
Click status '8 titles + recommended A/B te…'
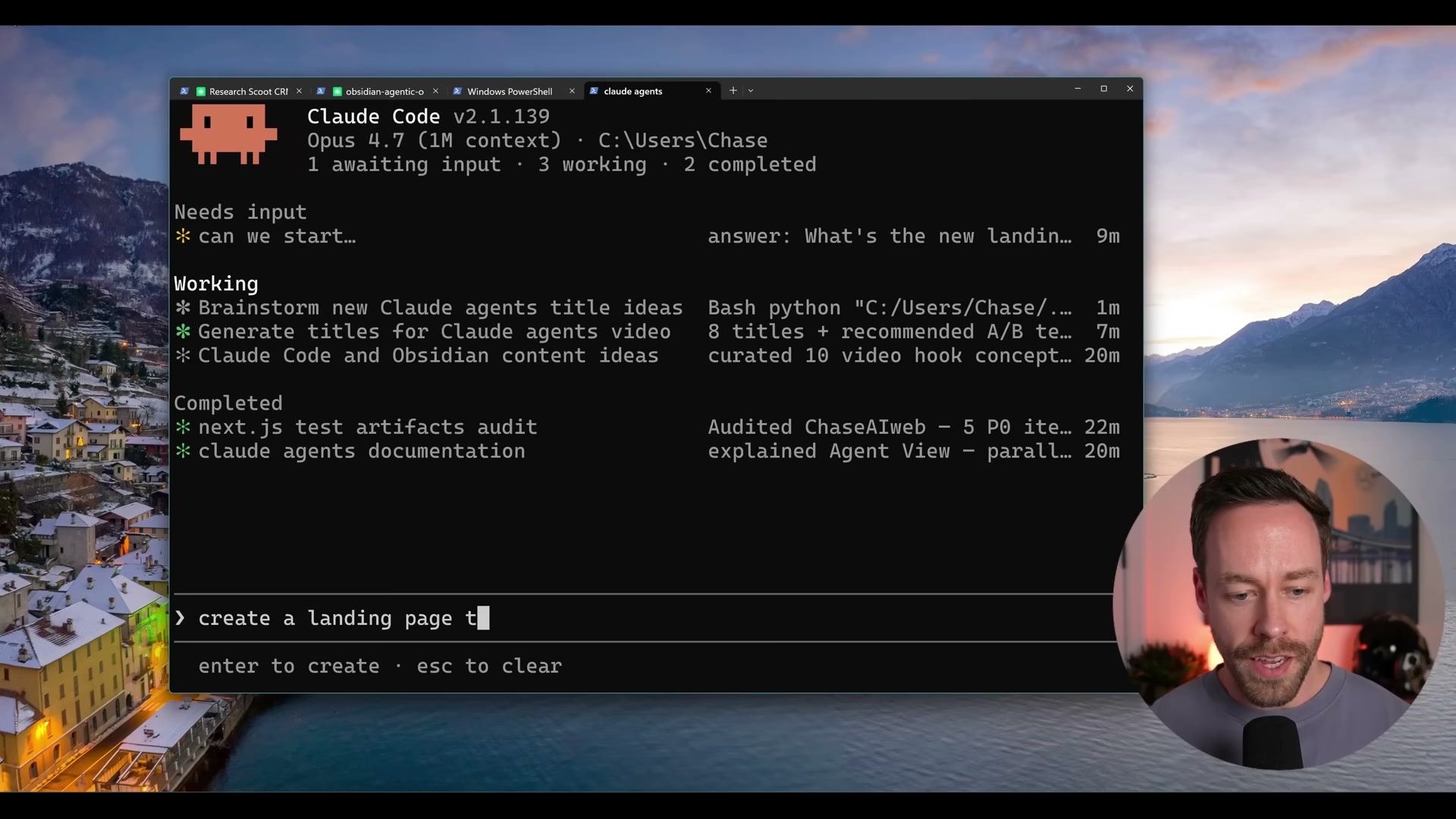pos(890,332)
